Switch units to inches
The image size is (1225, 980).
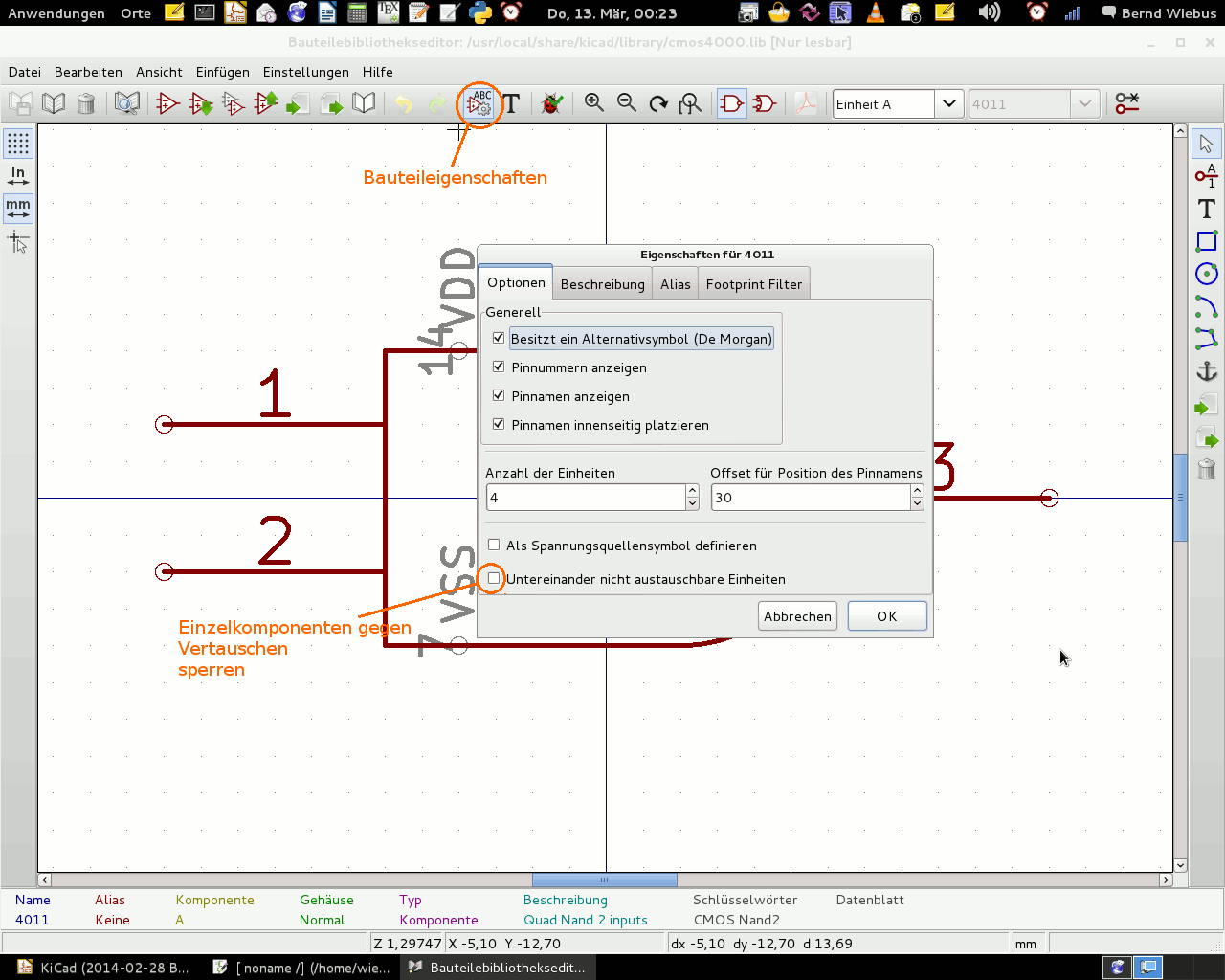[18, 175]
